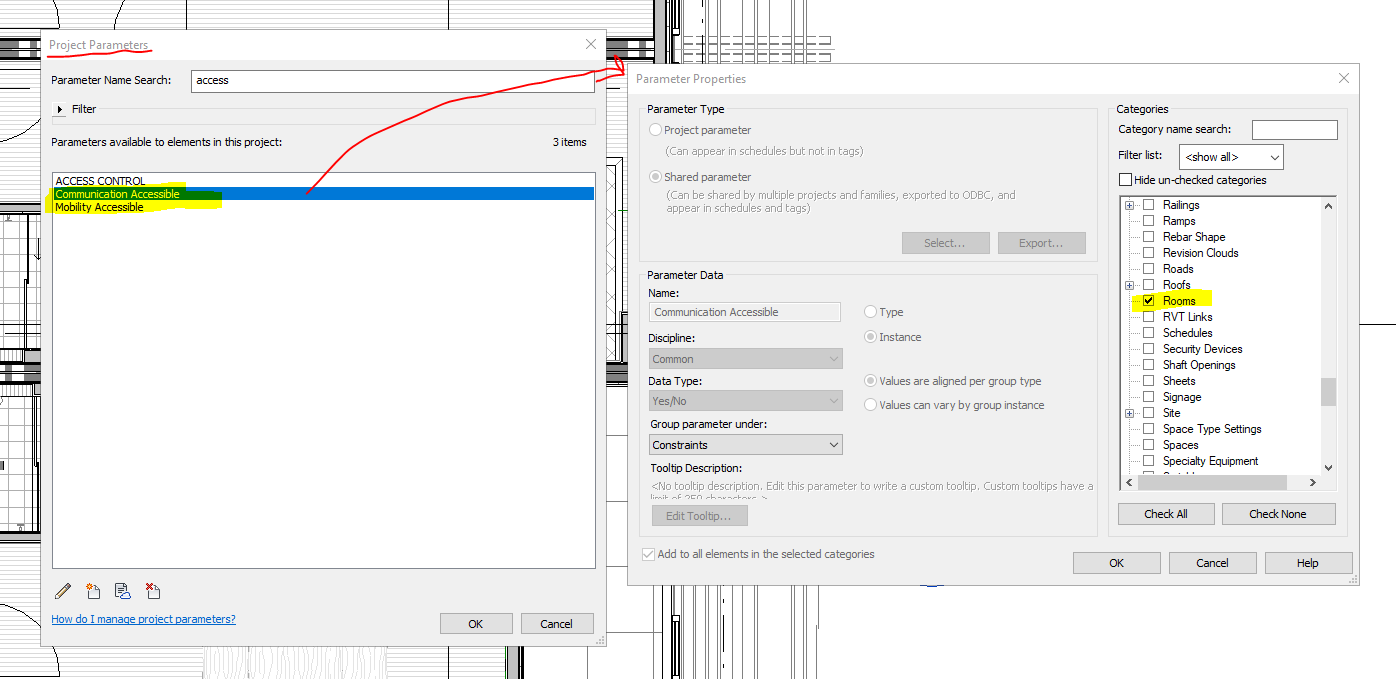
Task: Open the How do I manage project parameters link
Action: pyautogui.click(x=143, y=619)
